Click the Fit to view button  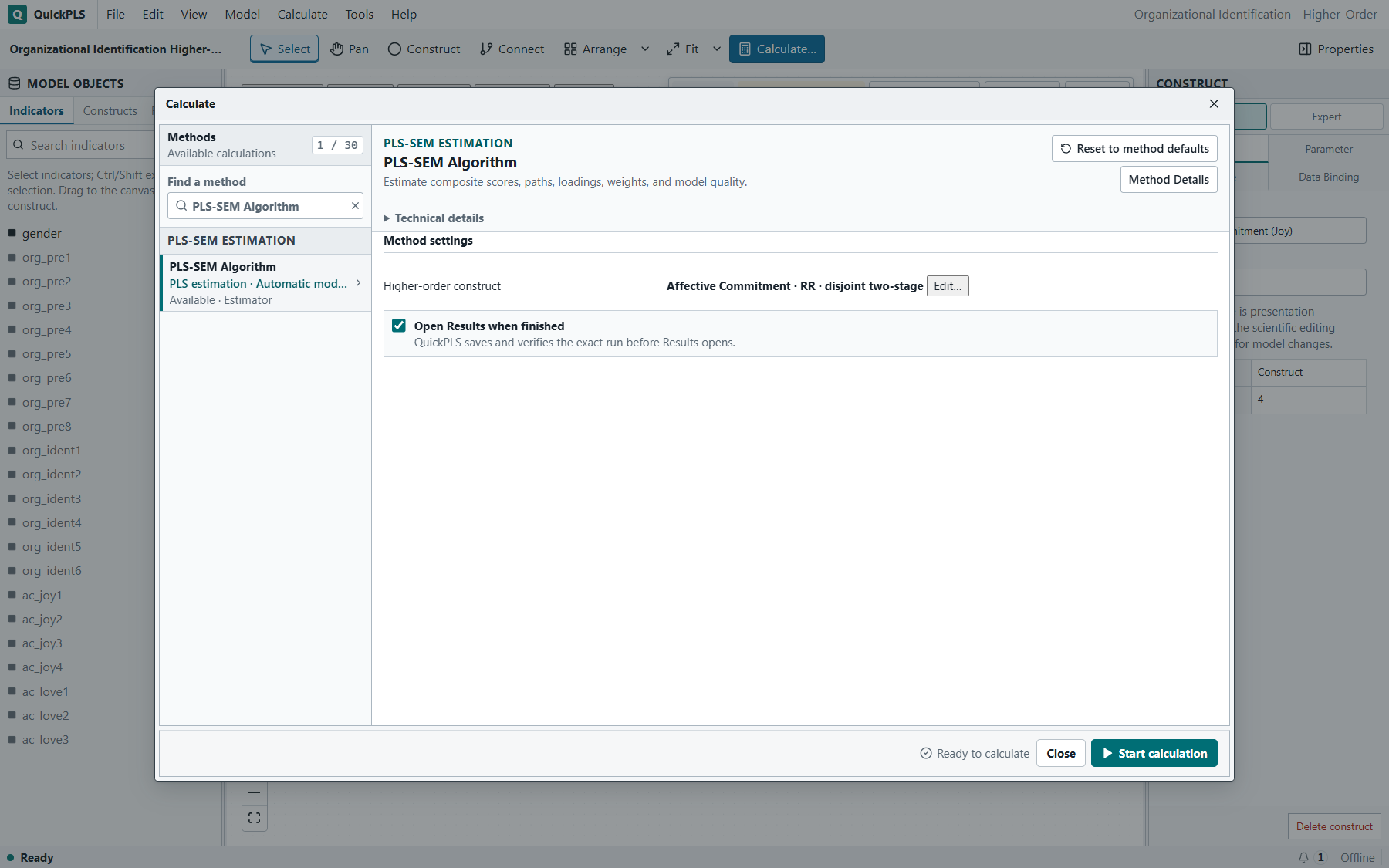[x=683, y=49]
